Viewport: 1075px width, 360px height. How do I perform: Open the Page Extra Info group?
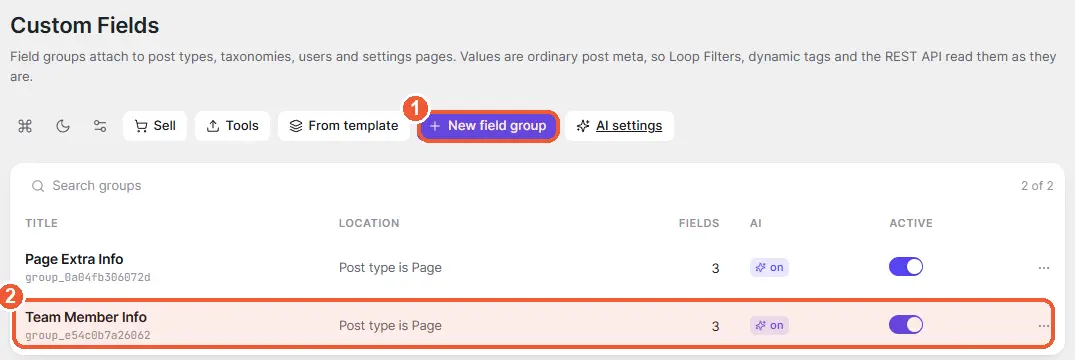(74, 259)
